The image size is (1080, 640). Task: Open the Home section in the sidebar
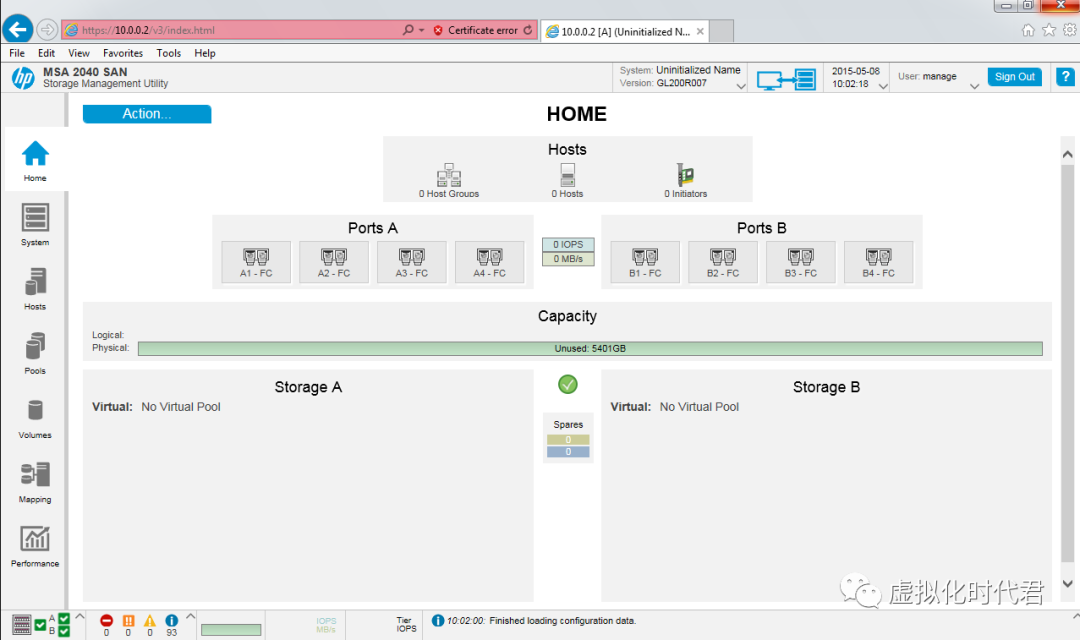point(35,160)
